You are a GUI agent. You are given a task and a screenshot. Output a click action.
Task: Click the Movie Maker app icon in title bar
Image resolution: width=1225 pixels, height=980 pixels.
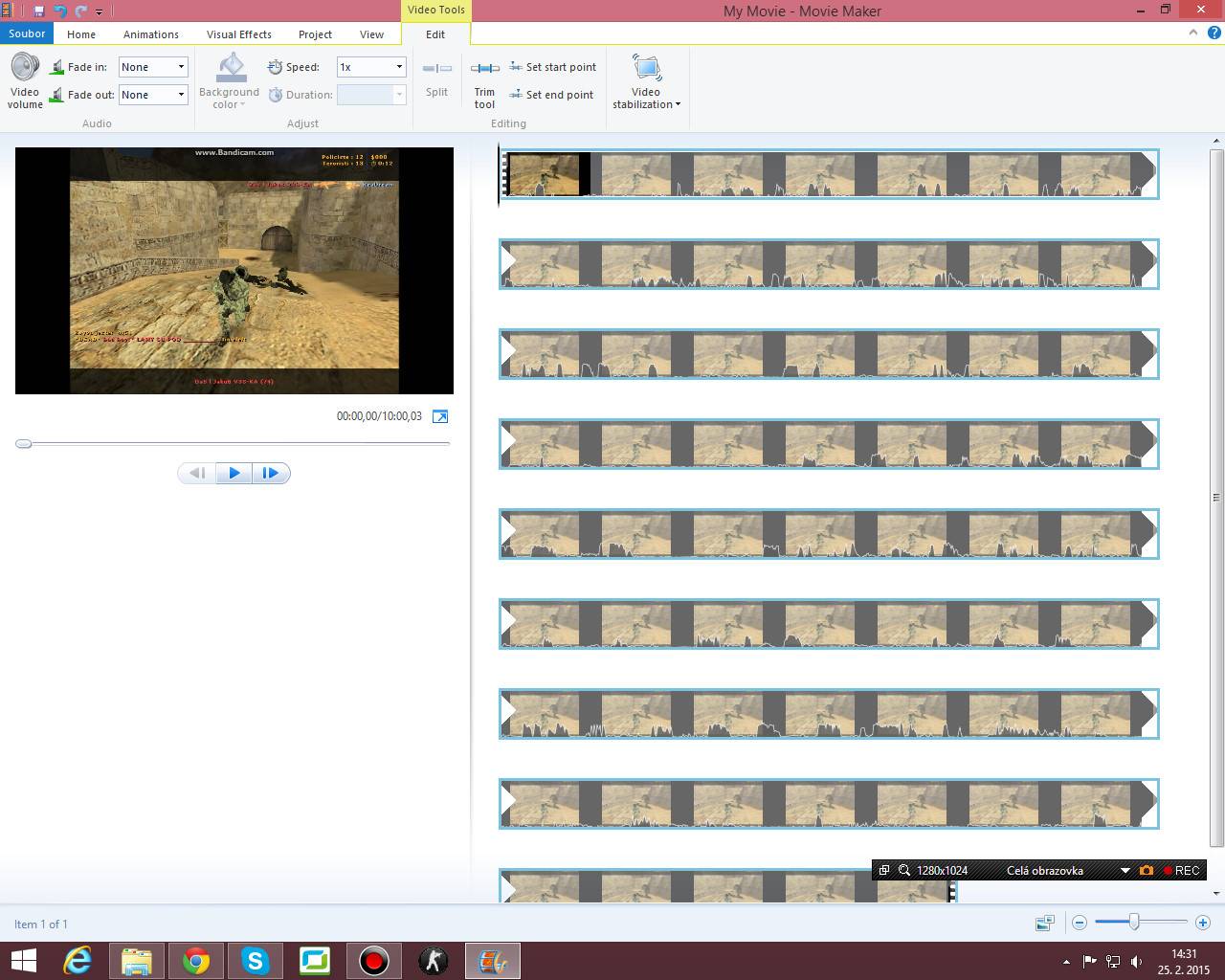click(7, 11)
